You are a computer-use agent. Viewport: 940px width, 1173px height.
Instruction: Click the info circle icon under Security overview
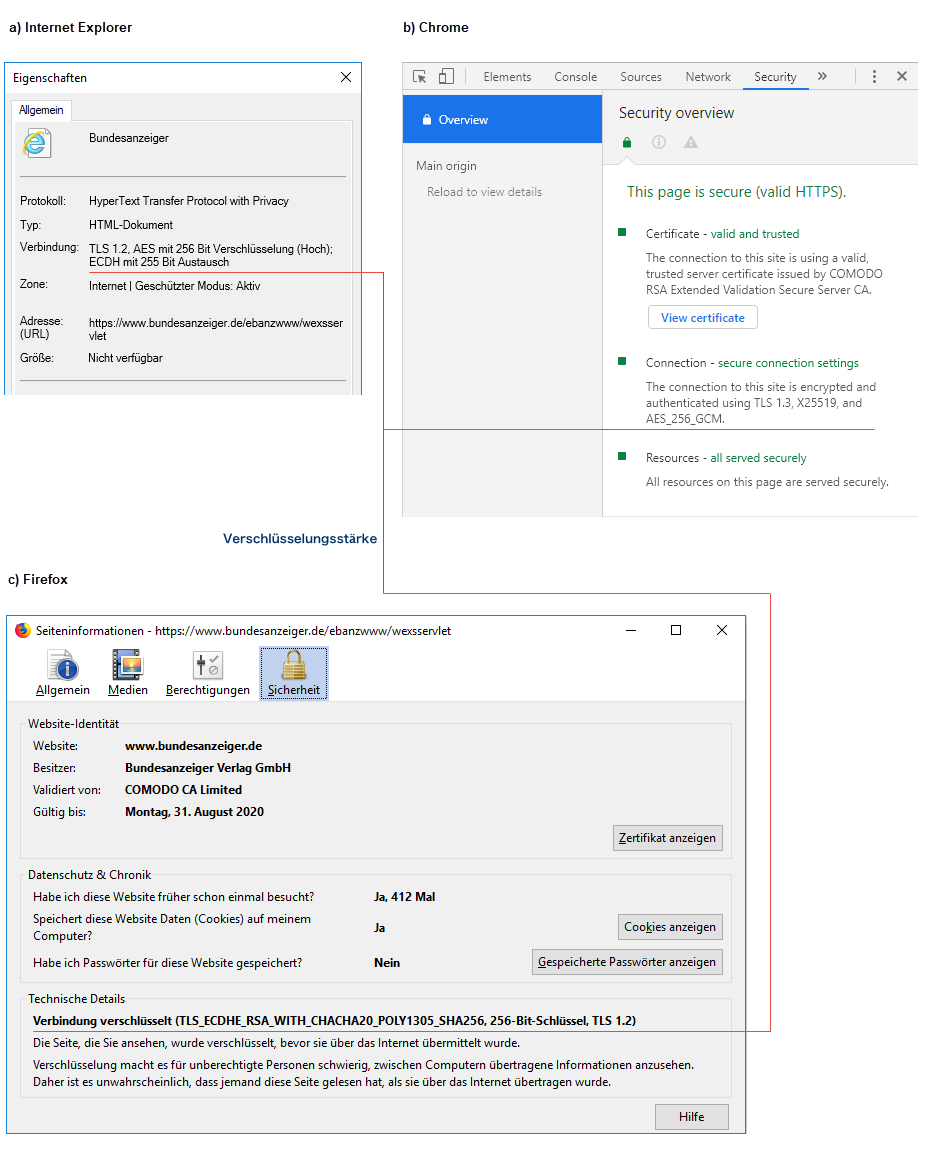coord(659,142)
